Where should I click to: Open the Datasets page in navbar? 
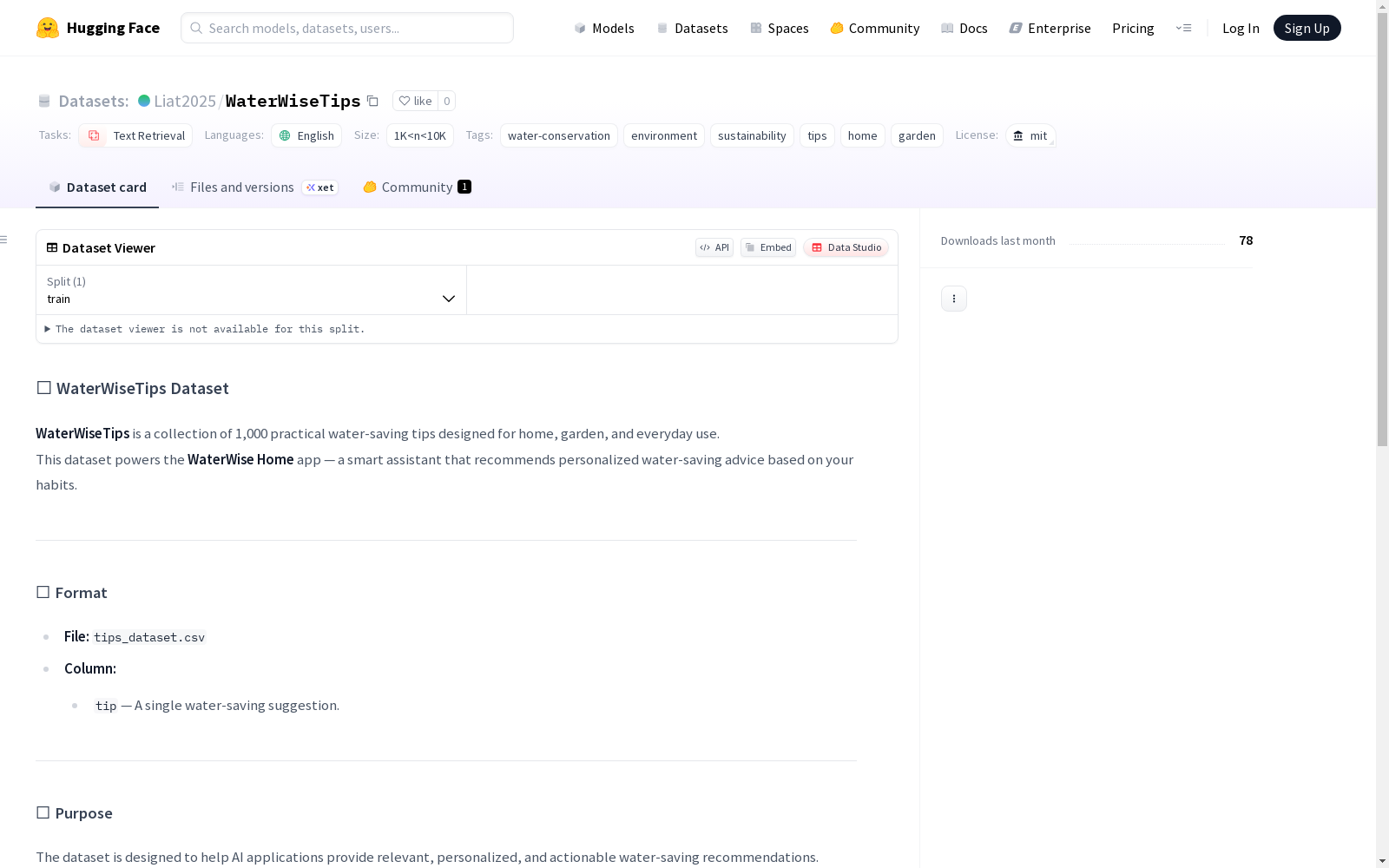pos(692,28)
